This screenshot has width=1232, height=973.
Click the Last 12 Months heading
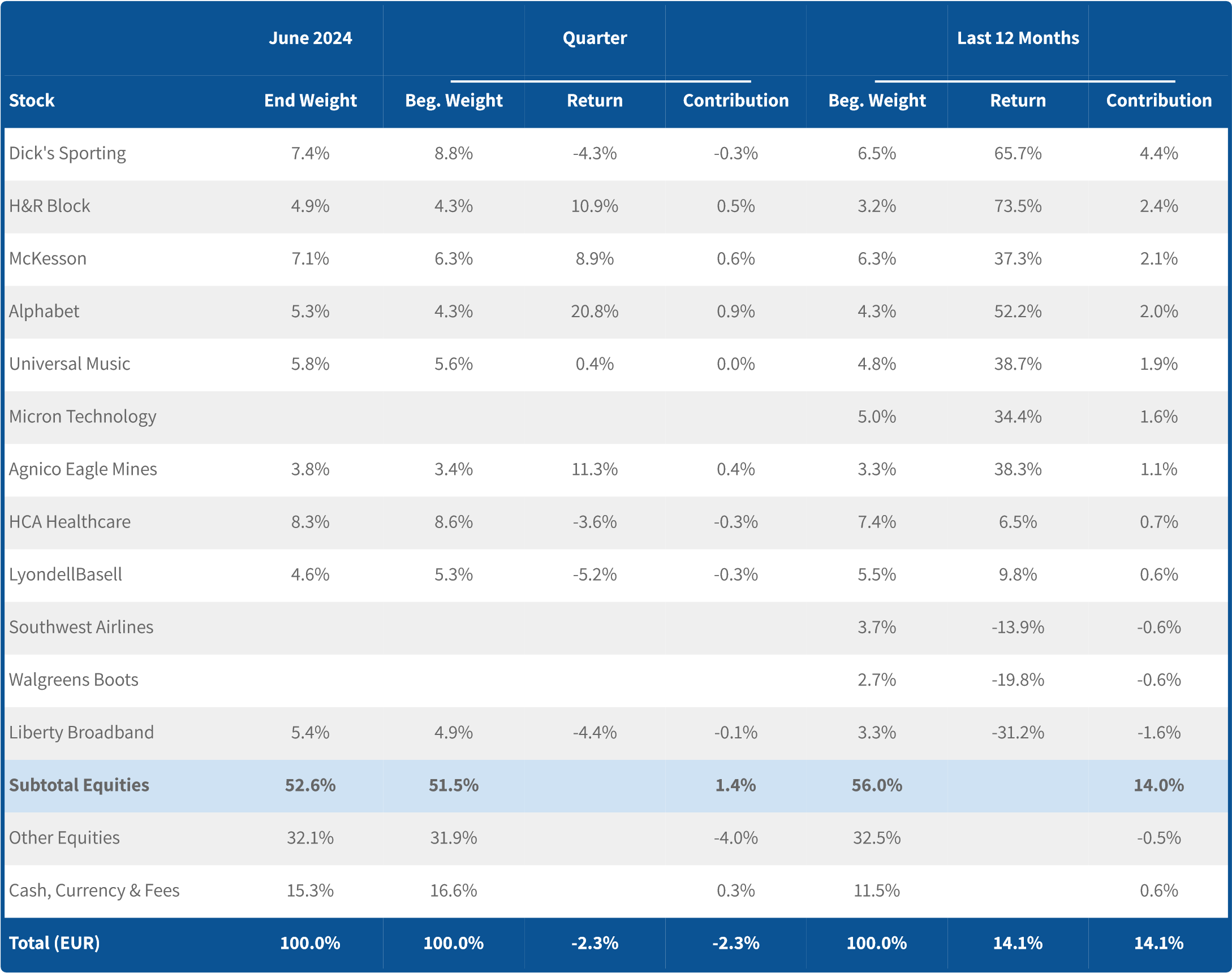1018,38
